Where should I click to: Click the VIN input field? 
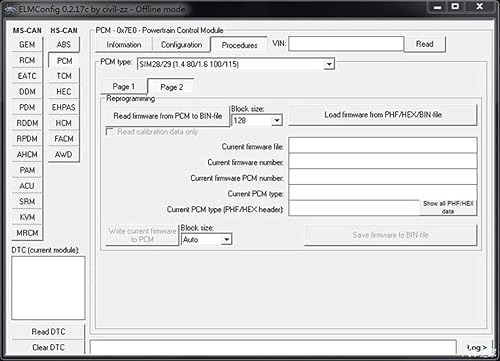[346, 44]
